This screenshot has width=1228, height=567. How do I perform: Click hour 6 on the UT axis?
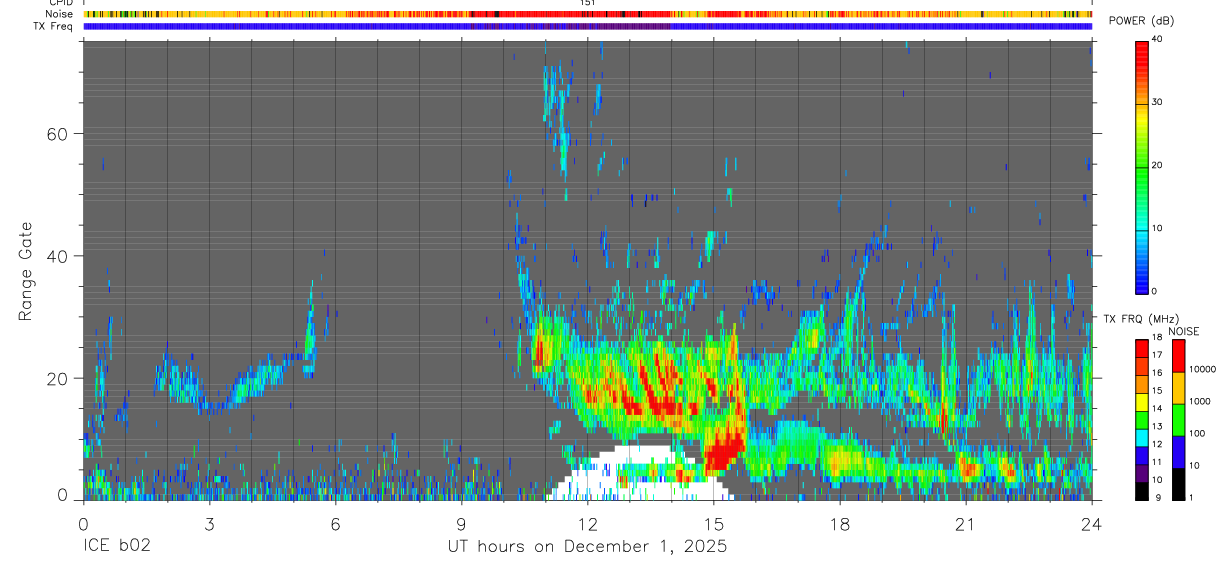(335, 523)
